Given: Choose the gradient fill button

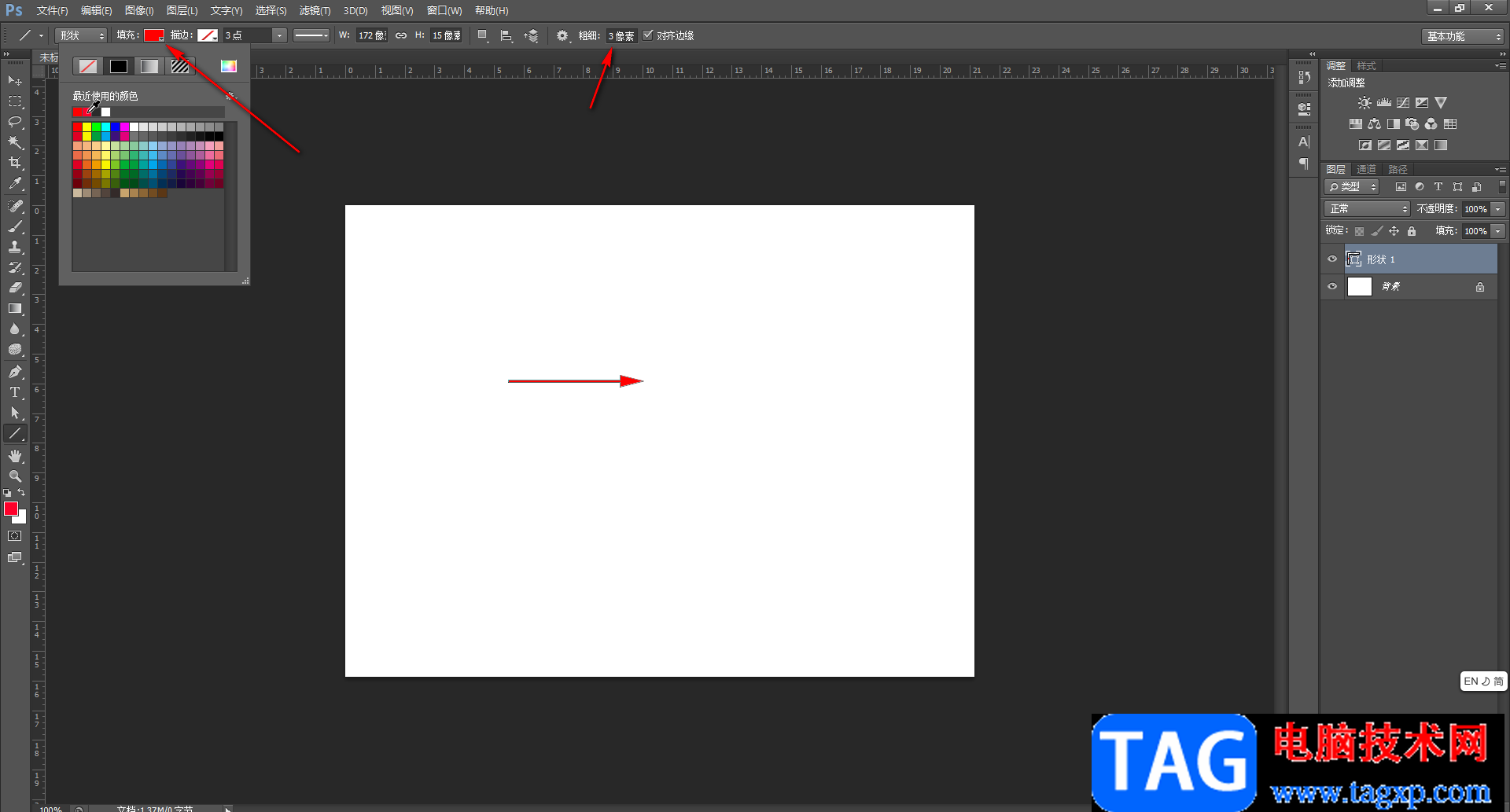Looking at the screenshot, I should (x=149, y=67).
